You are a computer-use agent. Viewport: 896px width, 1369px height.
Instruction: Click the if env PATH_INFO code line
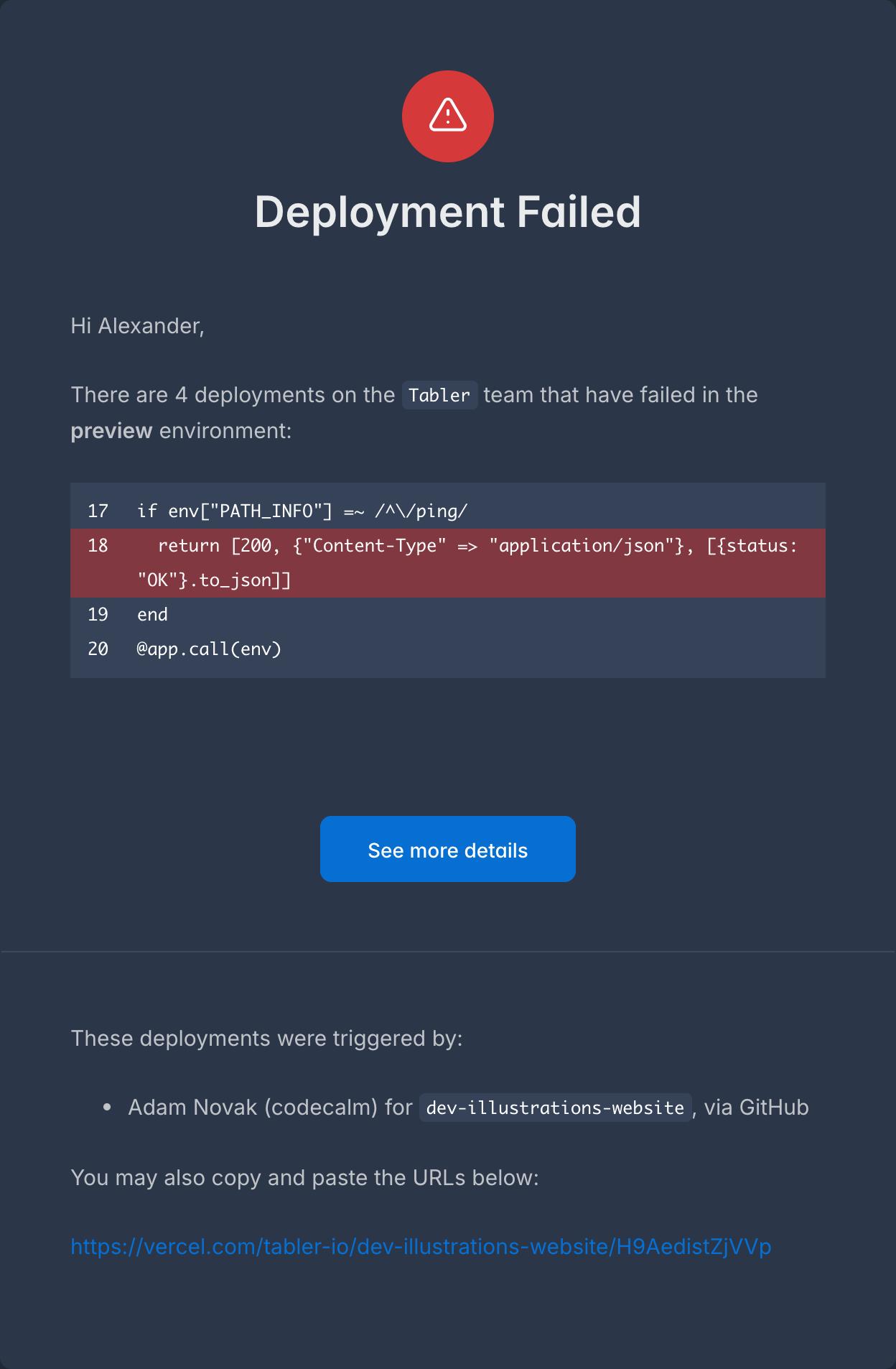(x=302, y=511)
